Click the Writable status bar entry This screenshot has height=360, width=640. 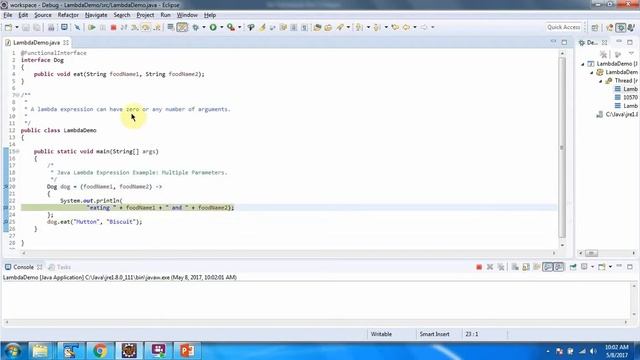click(x=381, y=334)
